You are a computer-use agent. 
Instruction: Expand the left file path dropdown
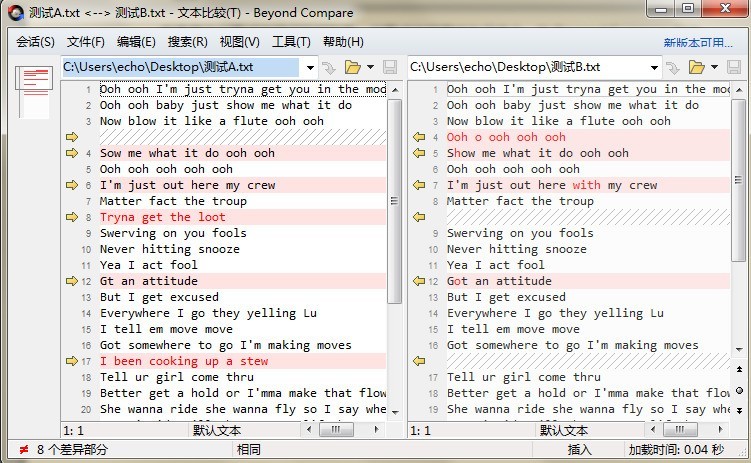tap(310, 67)
